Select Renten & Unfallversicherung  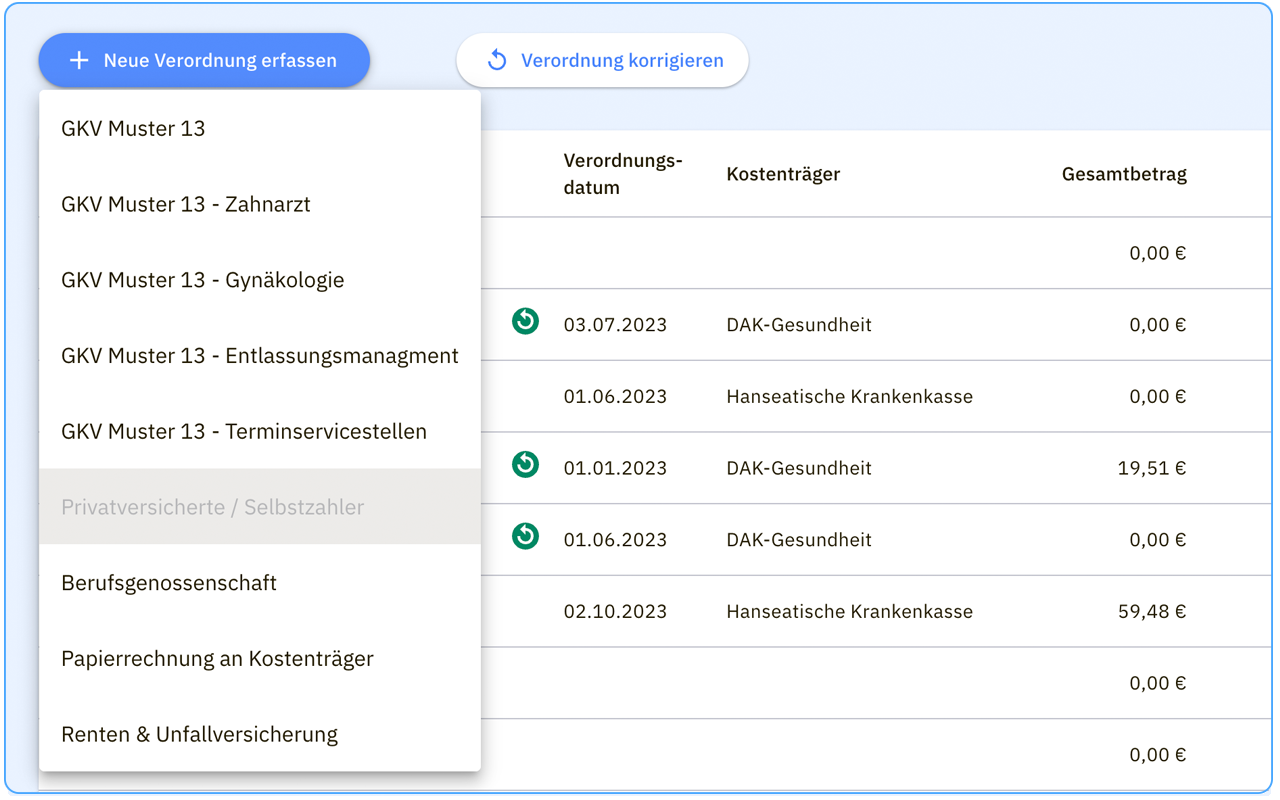(x=199, y=733)
